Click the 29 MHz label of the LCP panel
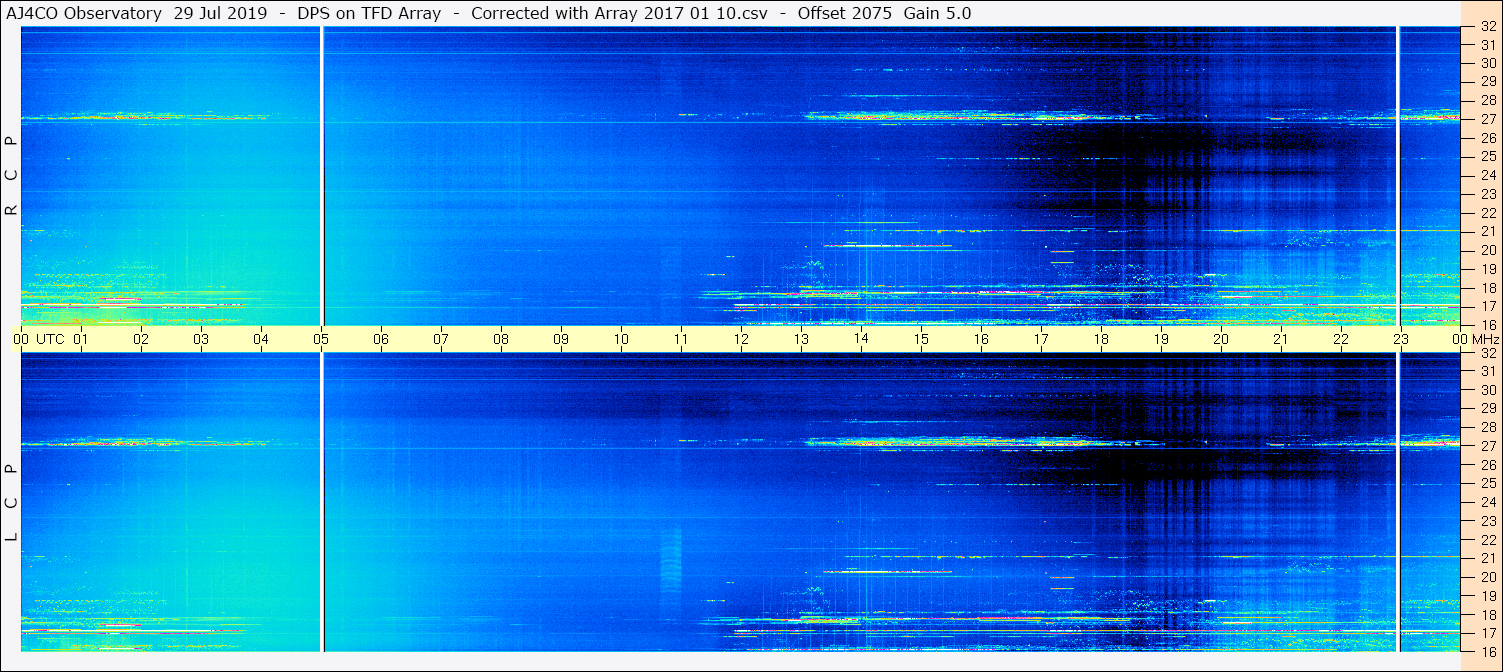This screenshot has height=672, width=1503. click(1487, 408)
